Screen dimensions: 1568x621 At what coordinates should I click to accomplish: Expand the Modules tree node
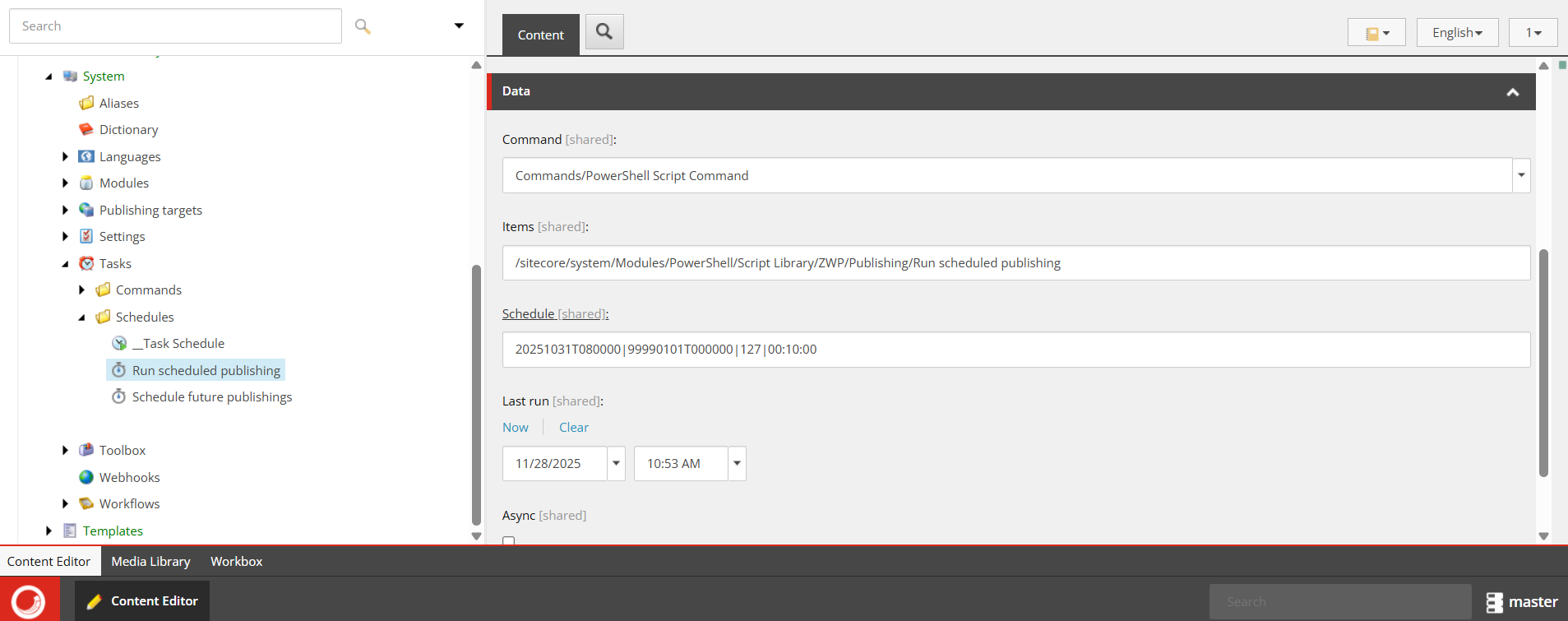click(x=65, y=183)
